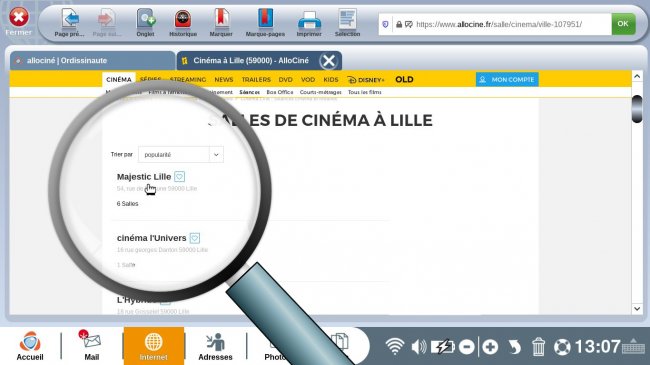The height and width of the screenshot is (365, 650).
Task: Click scrollbar down arrow
Action: coord(637,309)
